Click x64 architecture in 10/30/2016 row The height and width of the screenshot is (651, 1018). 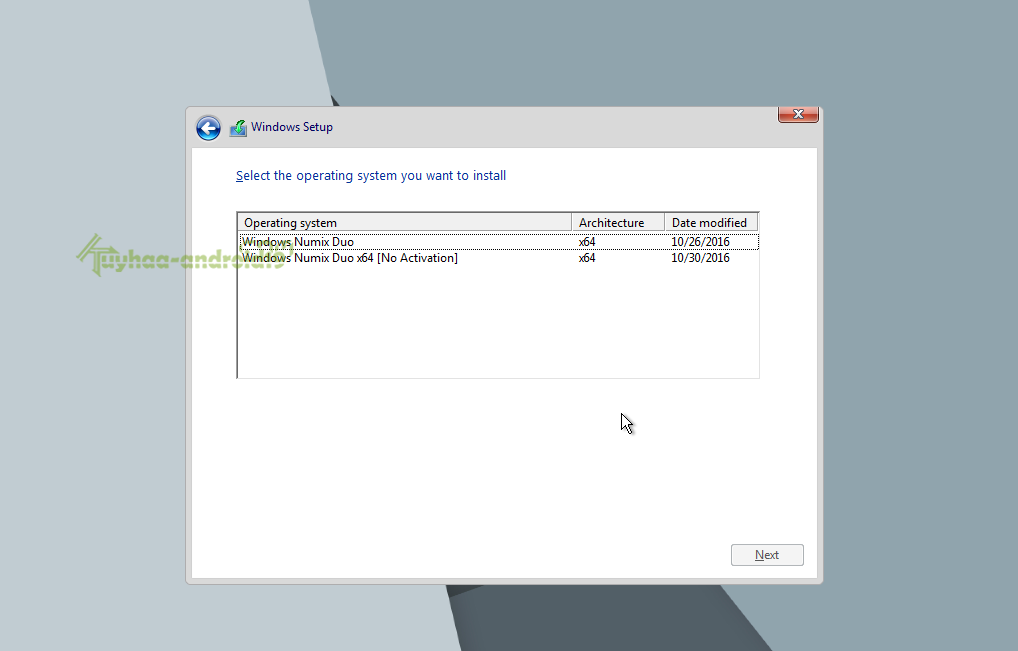click(587, 258)
